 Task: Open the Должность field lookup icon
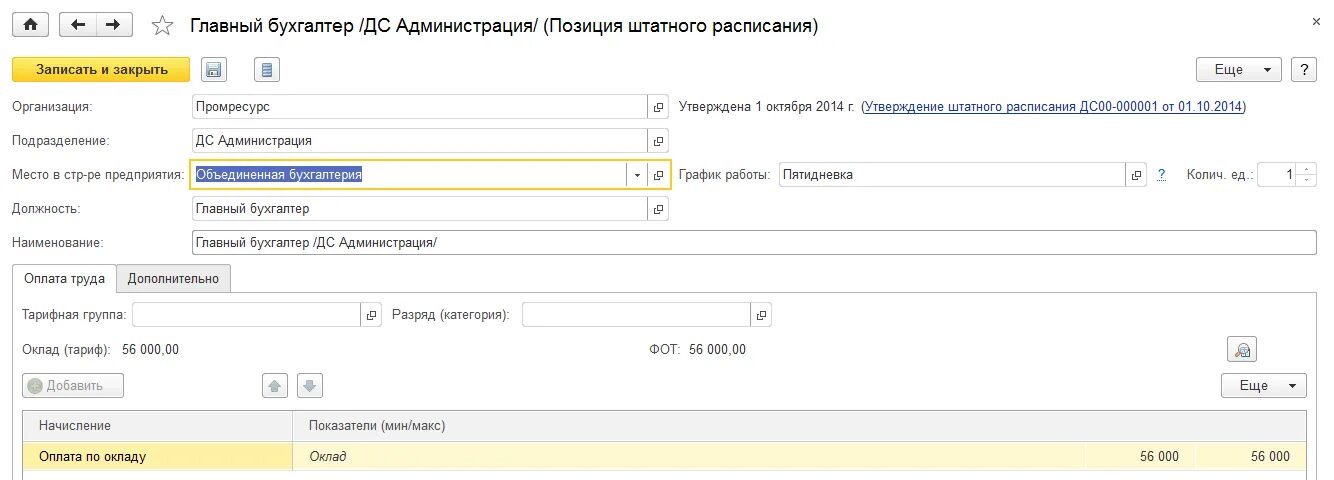(x=659, y=209)
